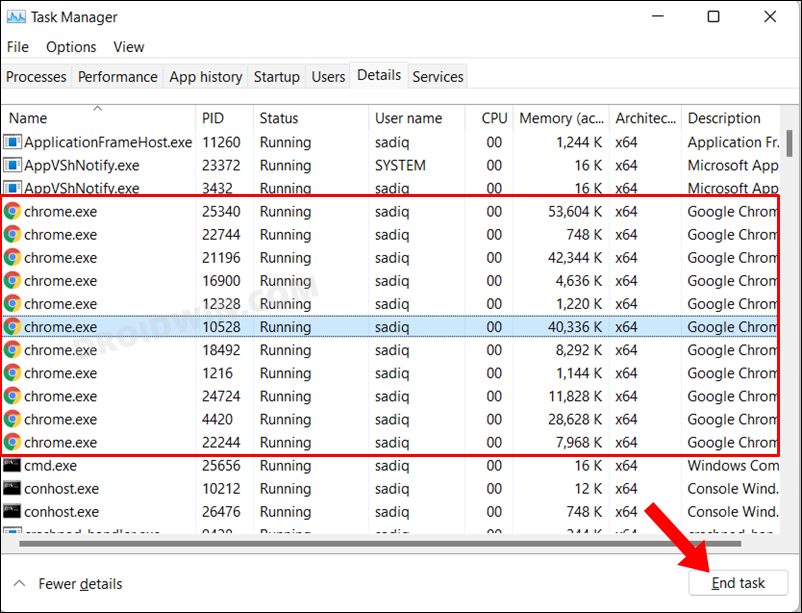Click the Task Manager title bar icon
The width and height of the screenshot is (802, 613).
16,17
